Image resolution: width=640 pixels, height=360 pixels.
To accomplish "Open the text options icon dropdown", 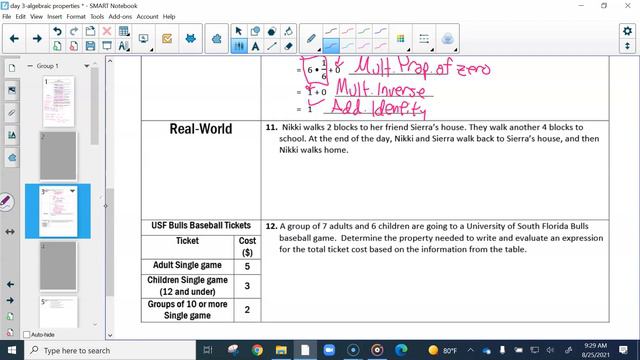I will click(x=124, y=46).
